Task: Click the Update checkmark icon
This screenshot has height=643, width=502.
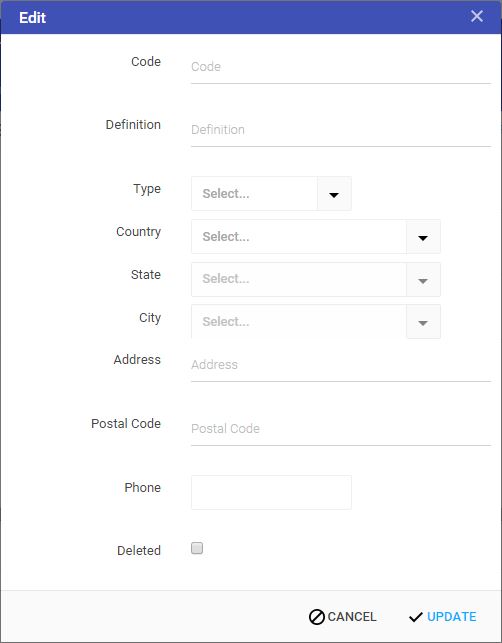Action: tap(415, 617)
